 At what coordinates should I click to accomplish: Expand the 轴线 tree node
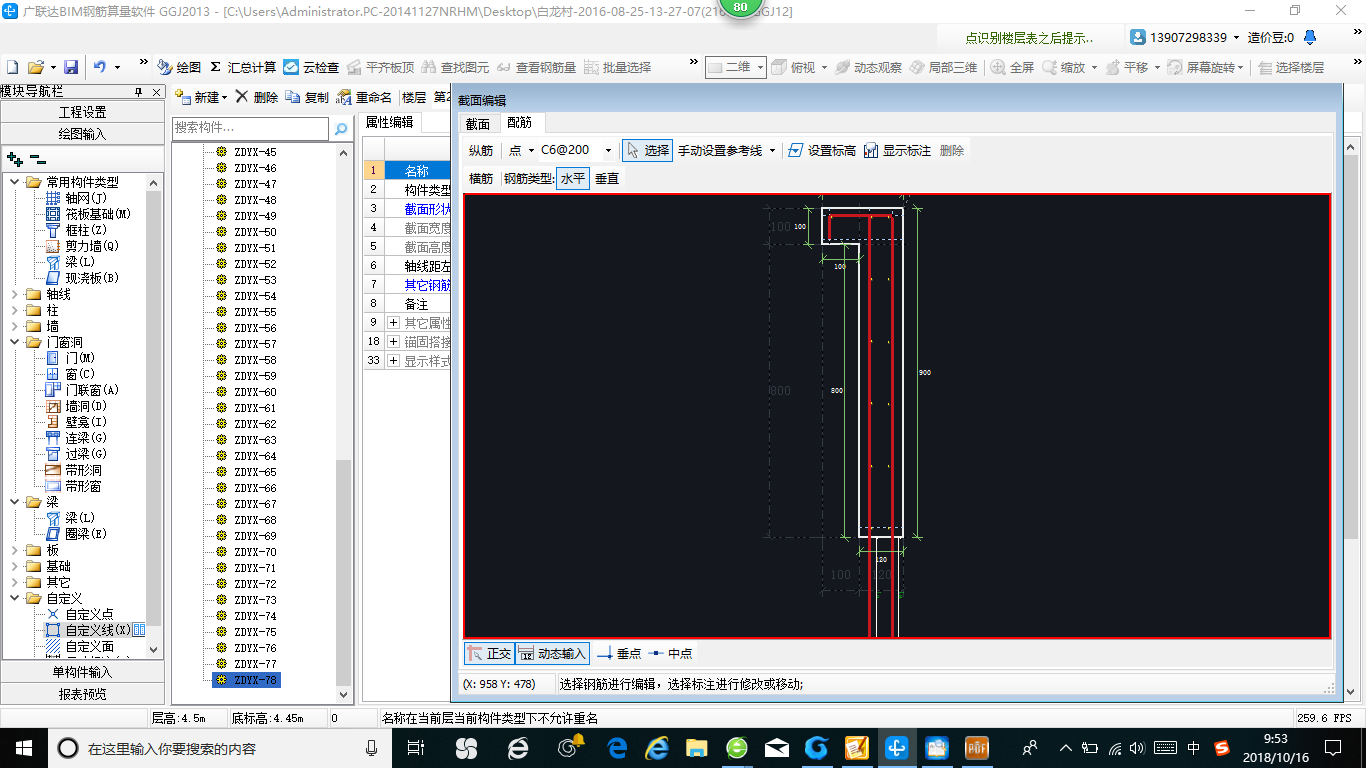(x=14, y=294)
